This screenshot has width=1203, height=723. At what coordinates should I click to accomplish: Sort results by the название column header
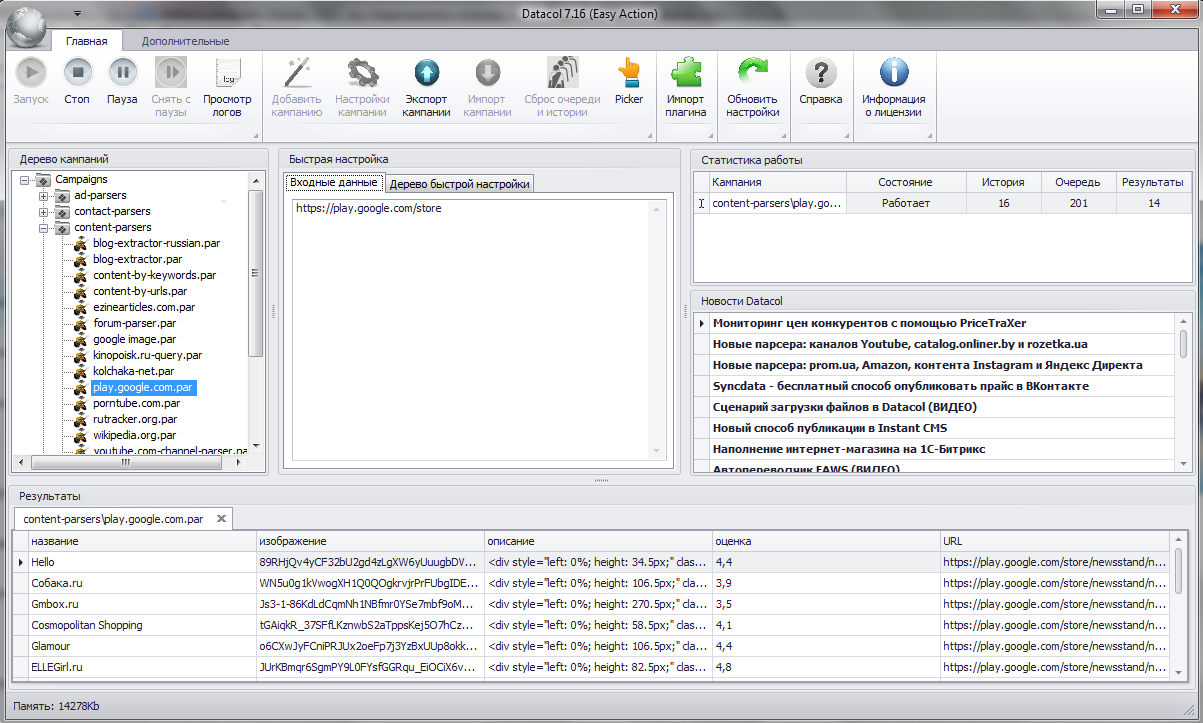[x=141, y=541]
